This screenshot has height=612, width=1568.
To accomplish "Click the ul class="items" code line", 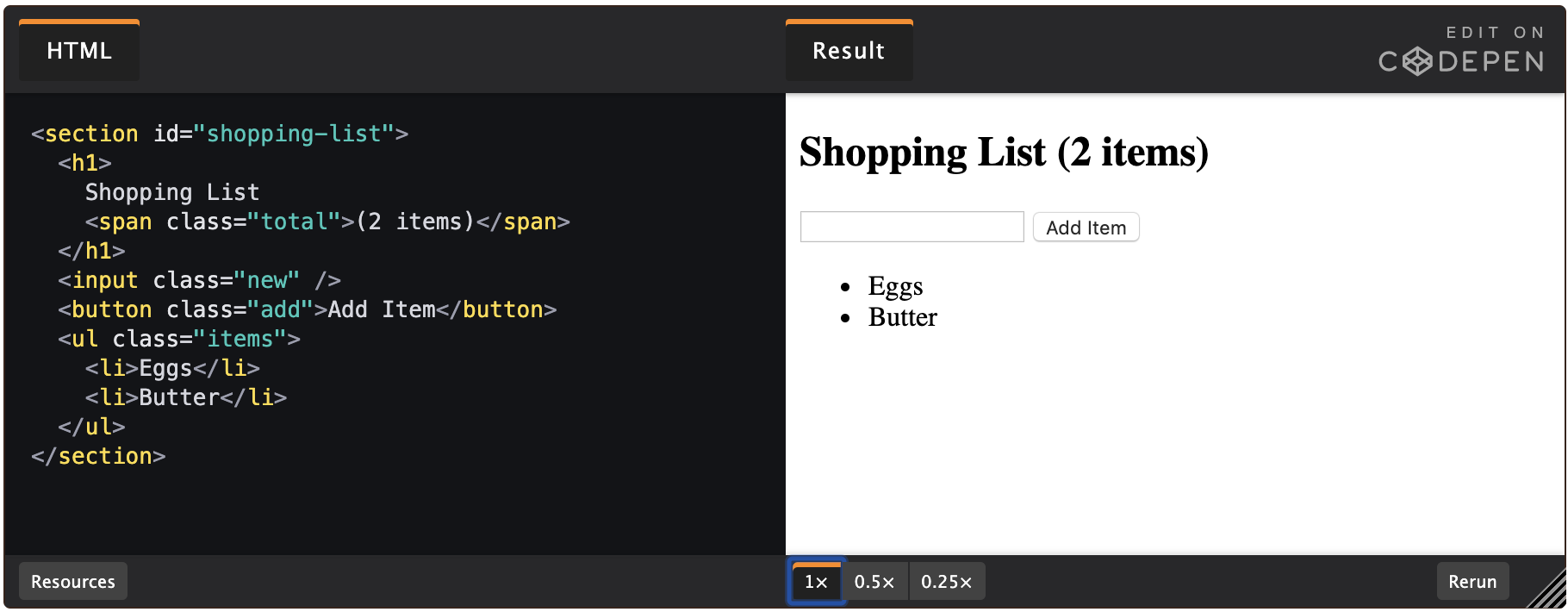I will [x=179, y=340].
